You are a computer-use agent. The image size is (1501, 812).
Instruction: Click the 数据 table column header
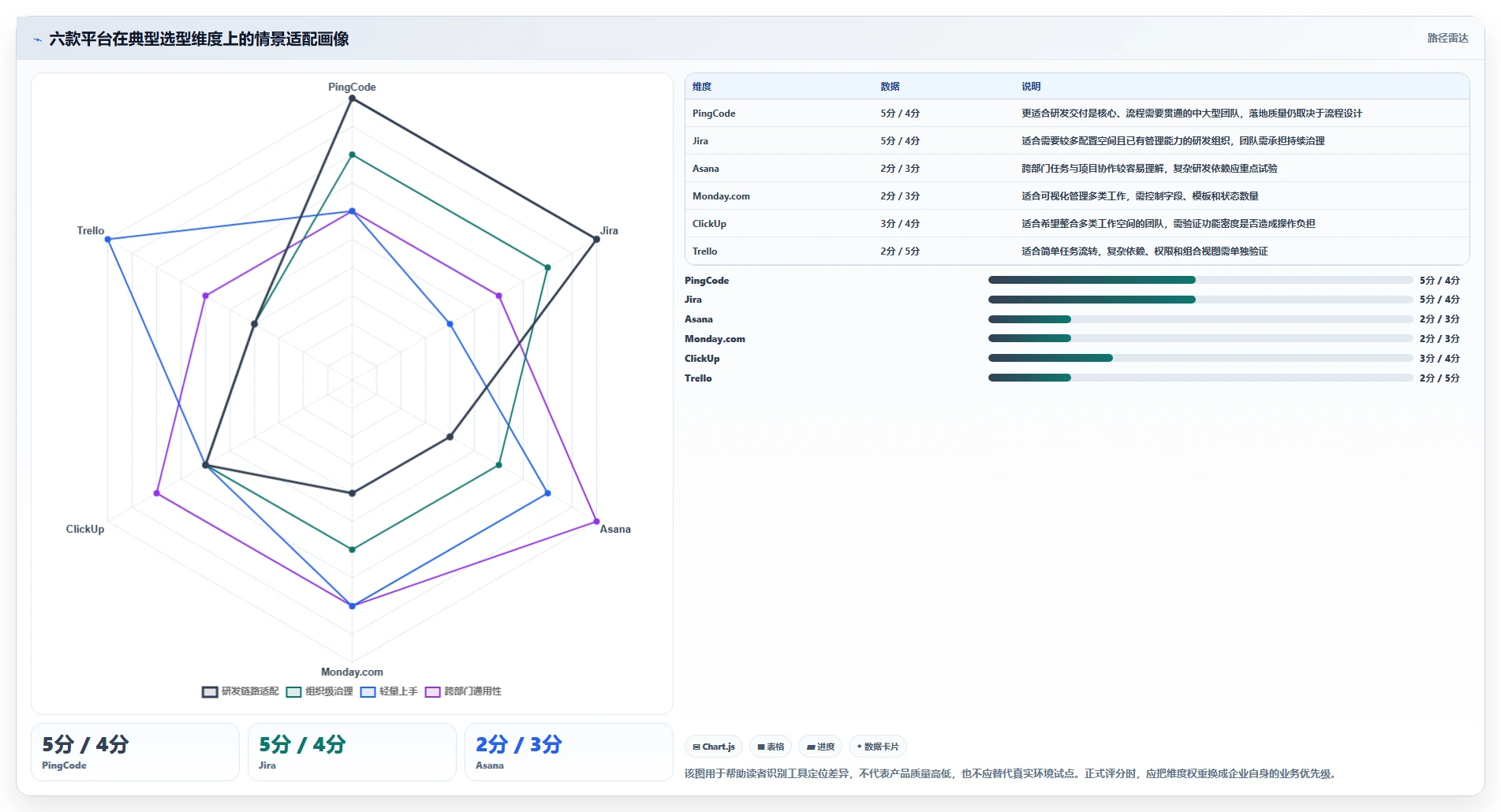(x=890, y=87)
